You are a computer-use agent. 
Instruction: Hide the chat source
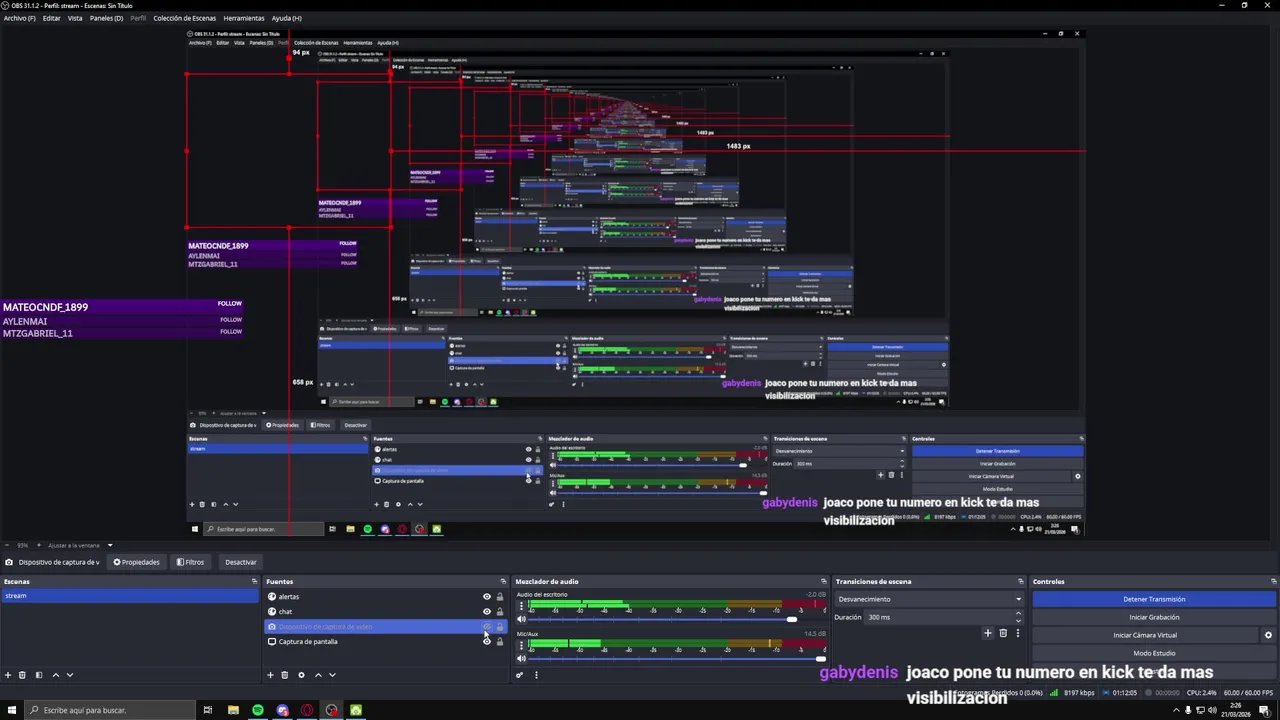[487, 612]
